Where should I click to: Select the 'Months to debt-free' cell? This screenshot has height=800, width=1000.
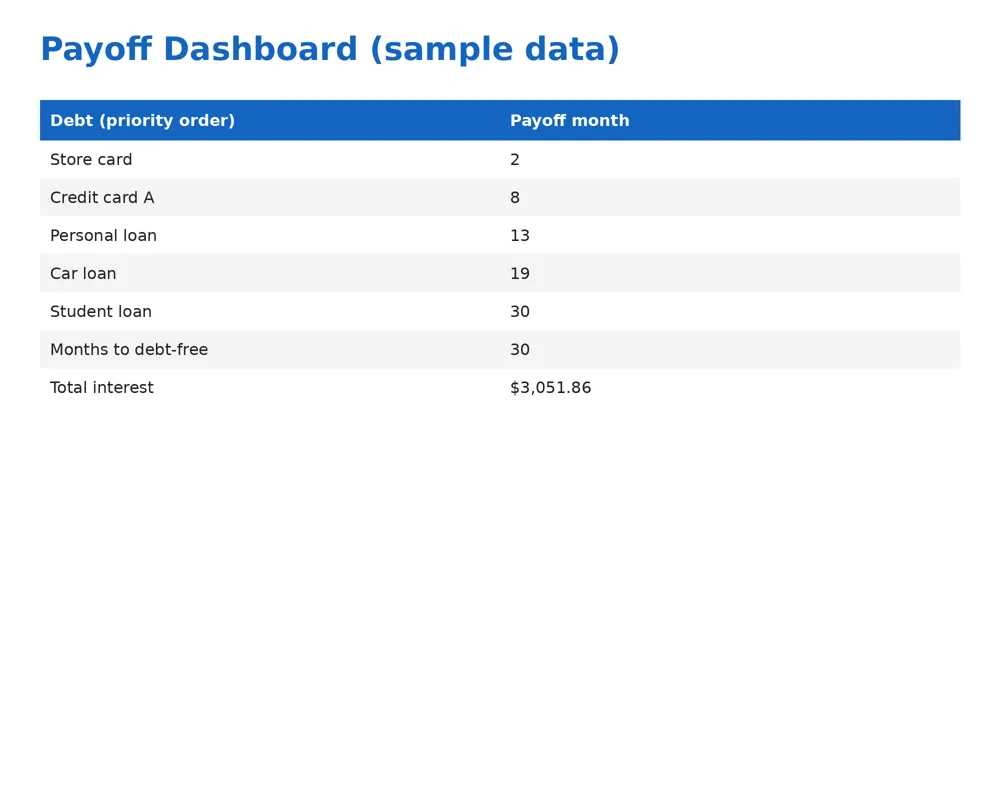pos(270,349)
